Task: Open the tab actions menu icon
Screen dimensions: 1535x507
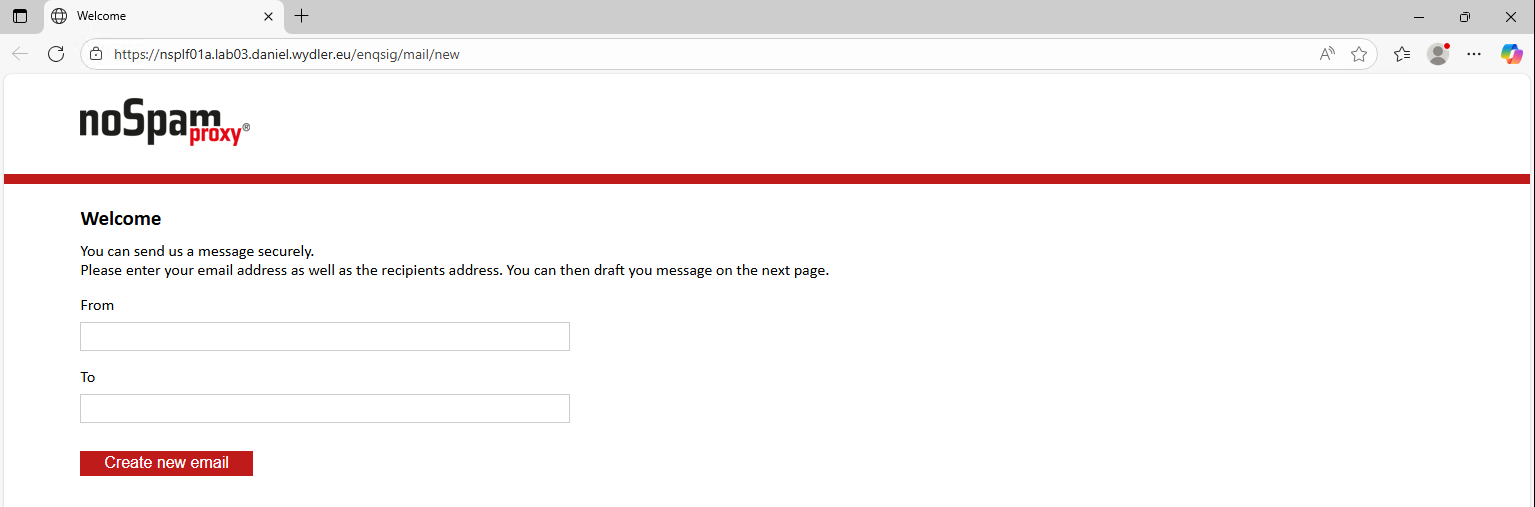Action: point(20,16)
